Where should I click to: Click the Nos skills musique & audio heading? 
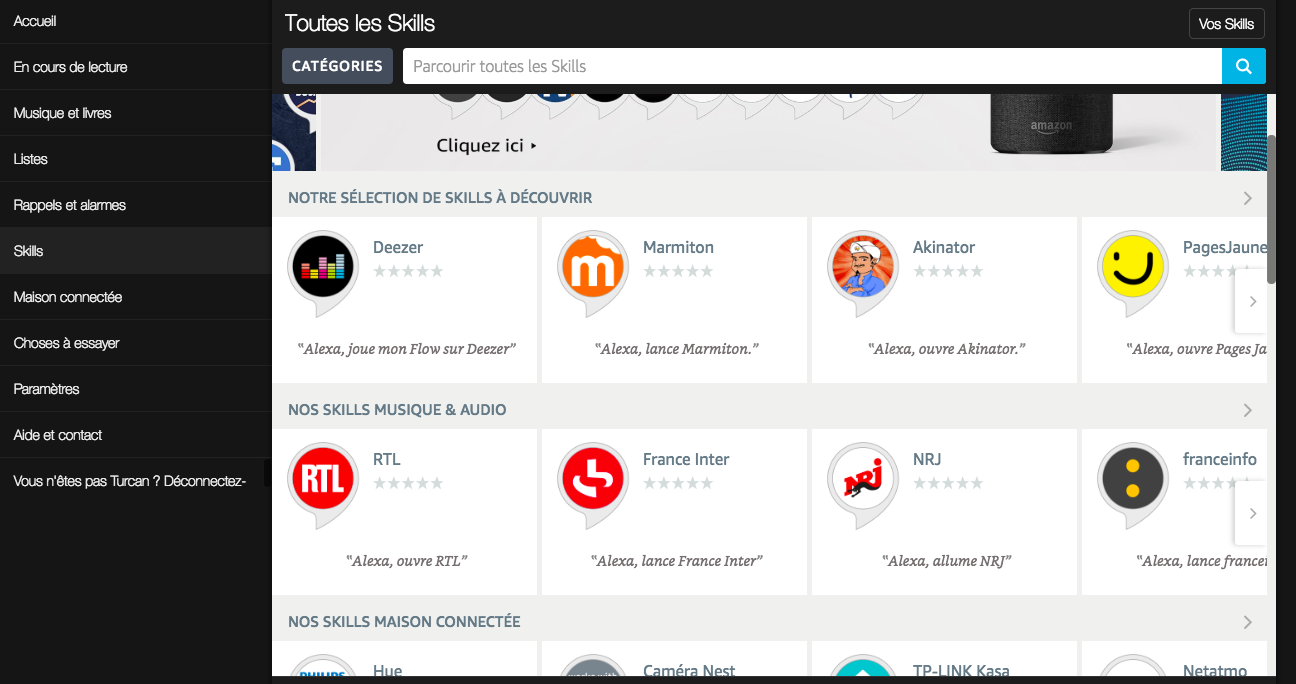click(397, 410)
